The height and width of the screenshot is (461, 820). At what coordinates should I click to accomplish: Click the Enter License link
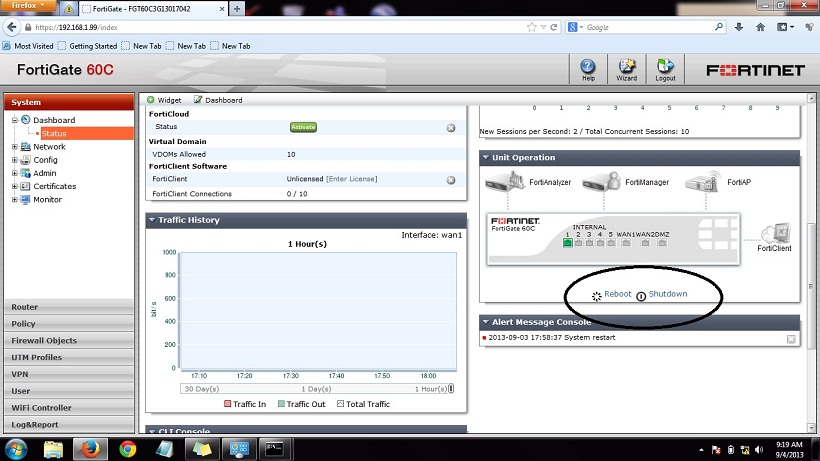351,179
